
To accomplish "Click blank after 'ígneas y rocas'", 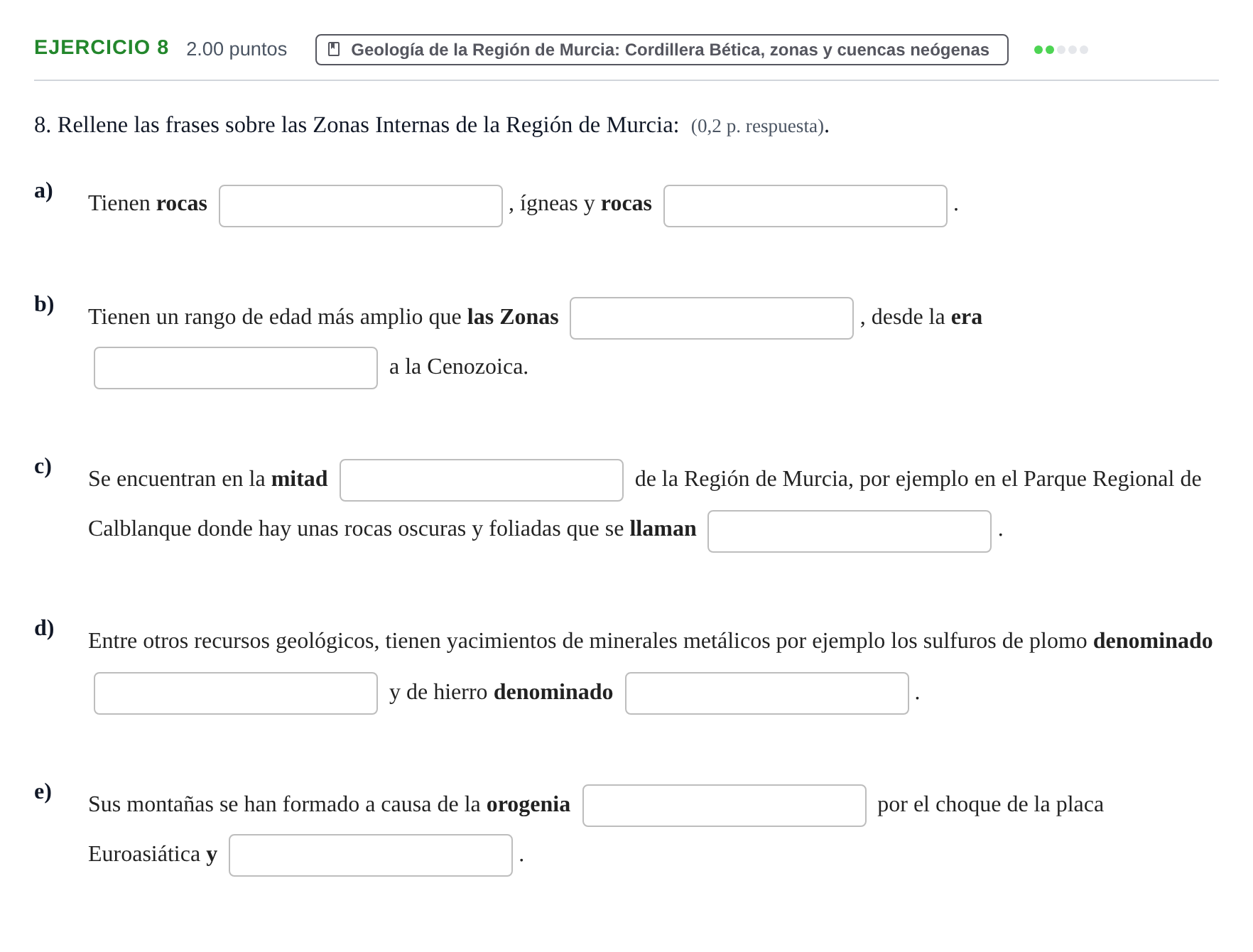I will coord(805,206).
